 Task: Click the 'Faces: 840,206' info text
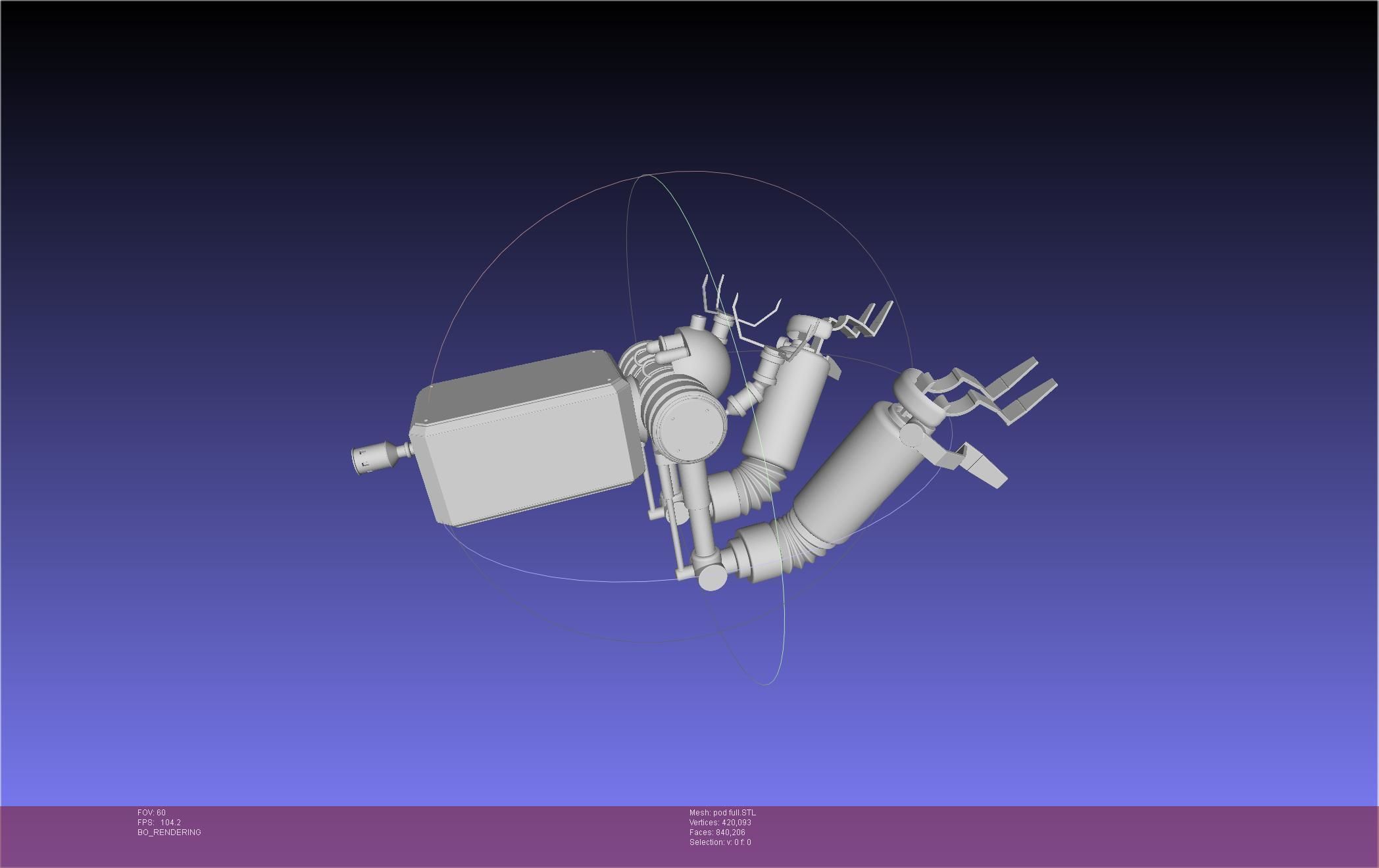[717, 832]
